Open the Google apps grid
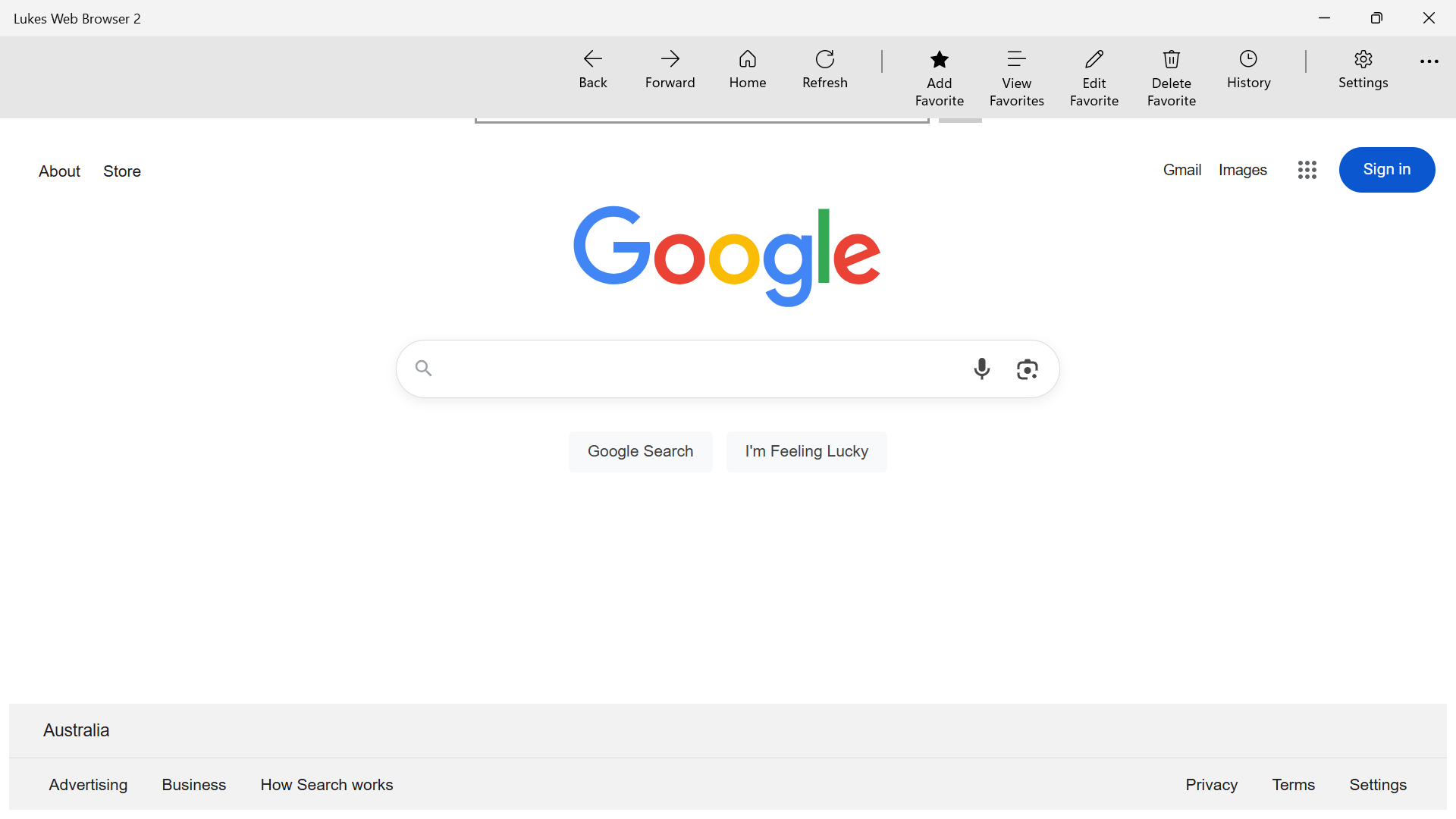Screen dimensions: 1456x819 1307,170
